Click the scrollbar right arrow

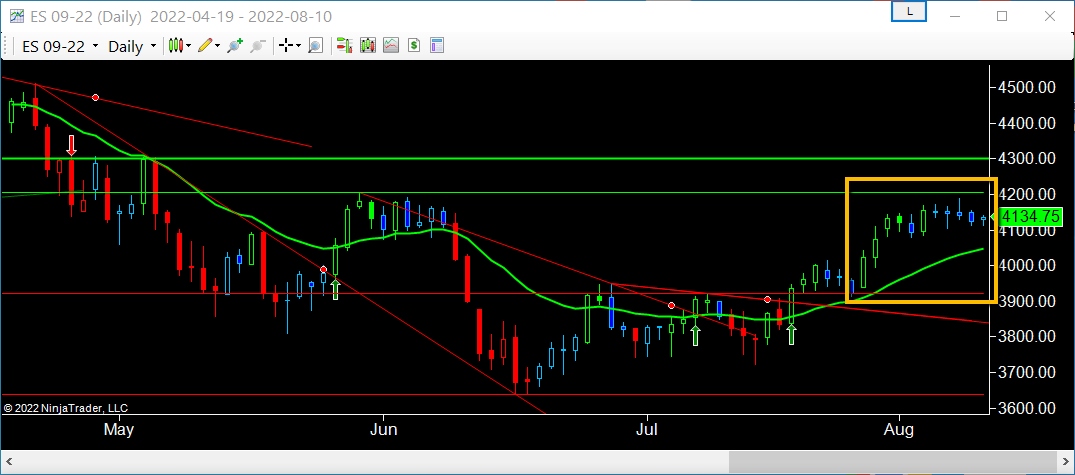click(1065, 463)
